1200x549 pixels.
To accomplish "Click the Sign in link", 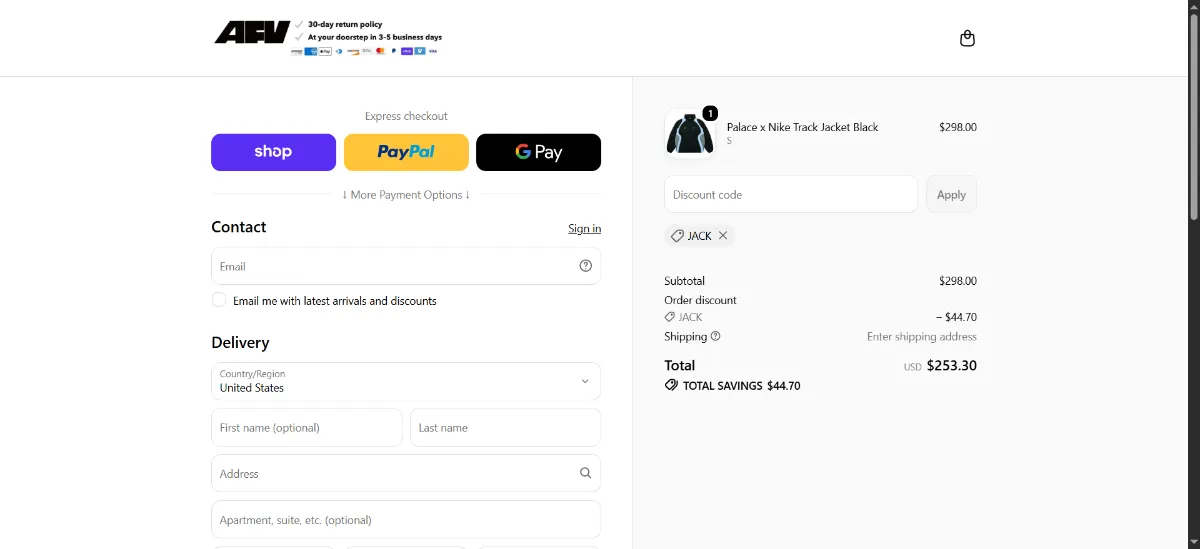I will (584, 229).
